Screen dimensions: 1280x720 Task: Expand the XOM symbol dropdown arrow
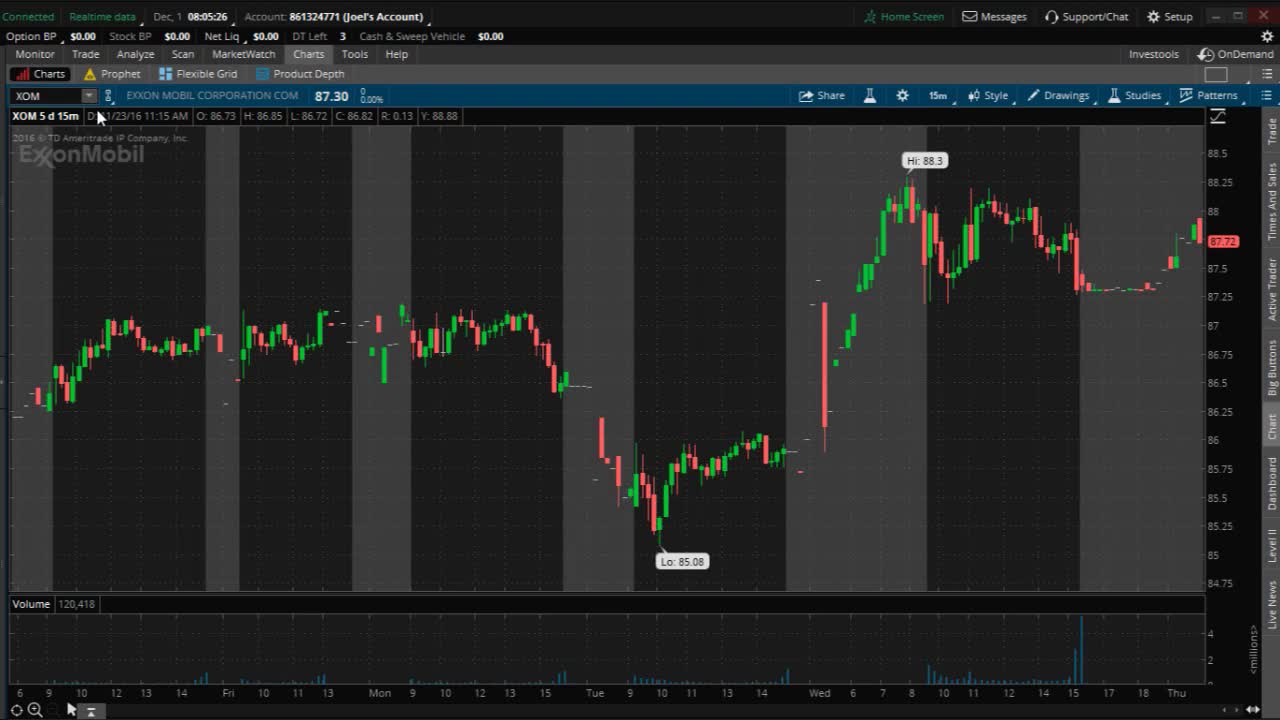pos(89,96)
